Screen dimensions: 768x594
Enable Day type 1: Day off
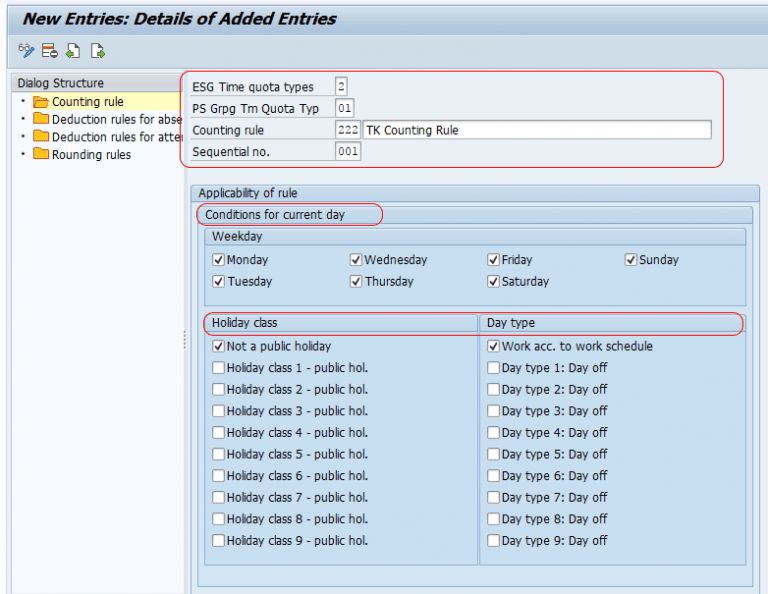click(493, 368)
